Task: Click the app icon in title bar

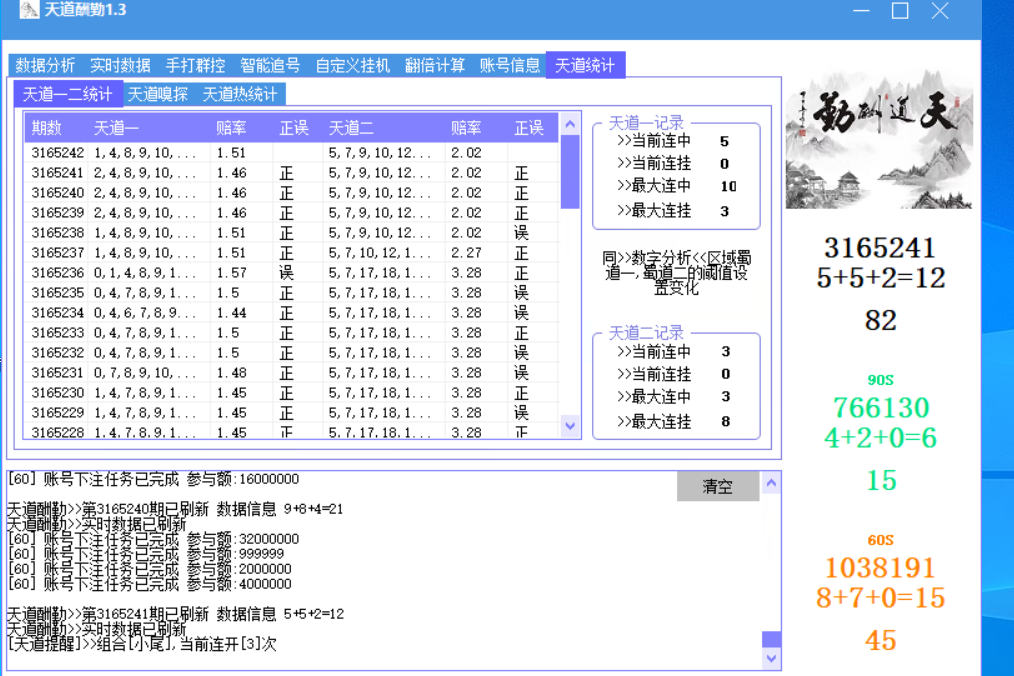Action: 29,10
